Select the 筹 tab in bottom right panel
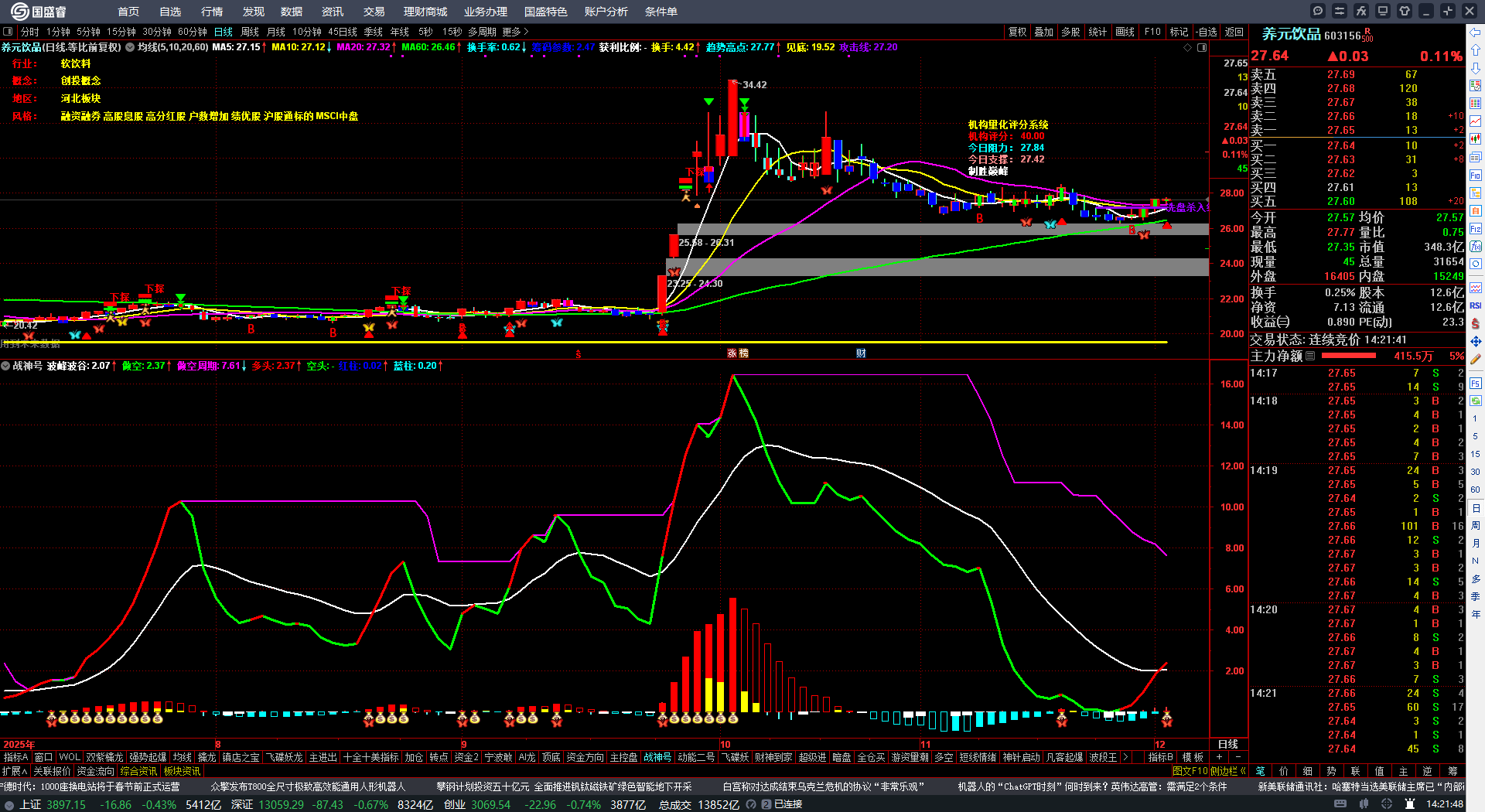Viewport: 1485px width, 812px height. (1453, 771)
